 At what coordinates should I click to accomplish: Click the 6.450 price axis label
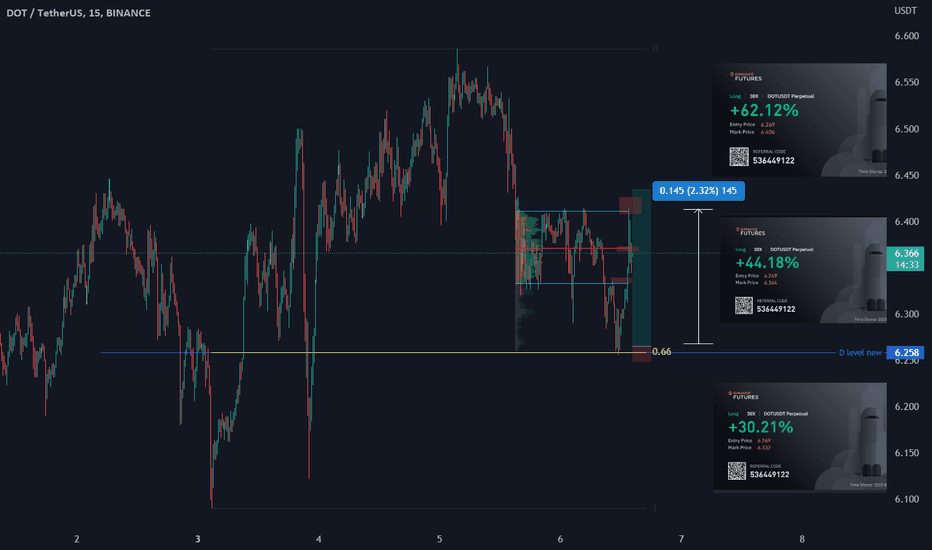[x=906, y=175]
